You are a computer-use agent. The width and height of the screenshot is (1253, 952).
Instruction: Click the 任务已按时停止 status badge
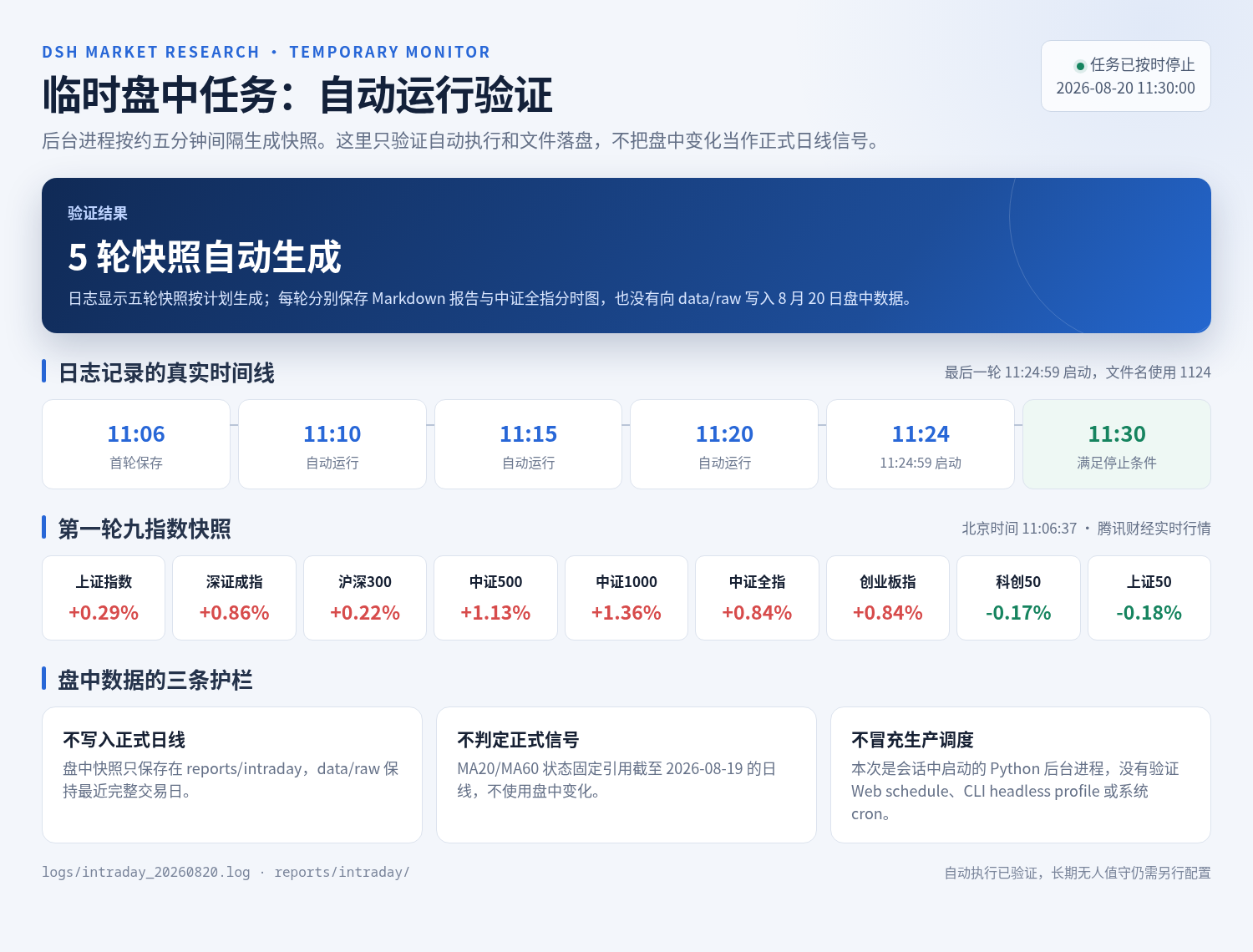pyautogui.click(x=1126, y=76)
